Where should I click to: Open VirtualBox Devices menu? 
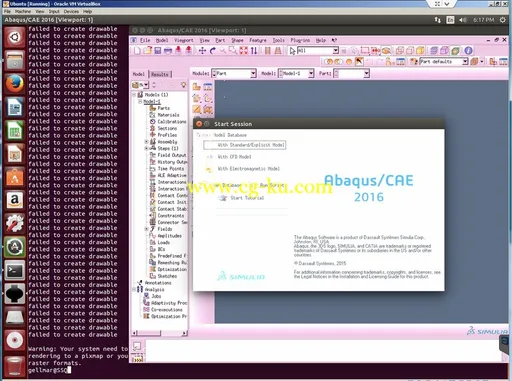point(71,11)
